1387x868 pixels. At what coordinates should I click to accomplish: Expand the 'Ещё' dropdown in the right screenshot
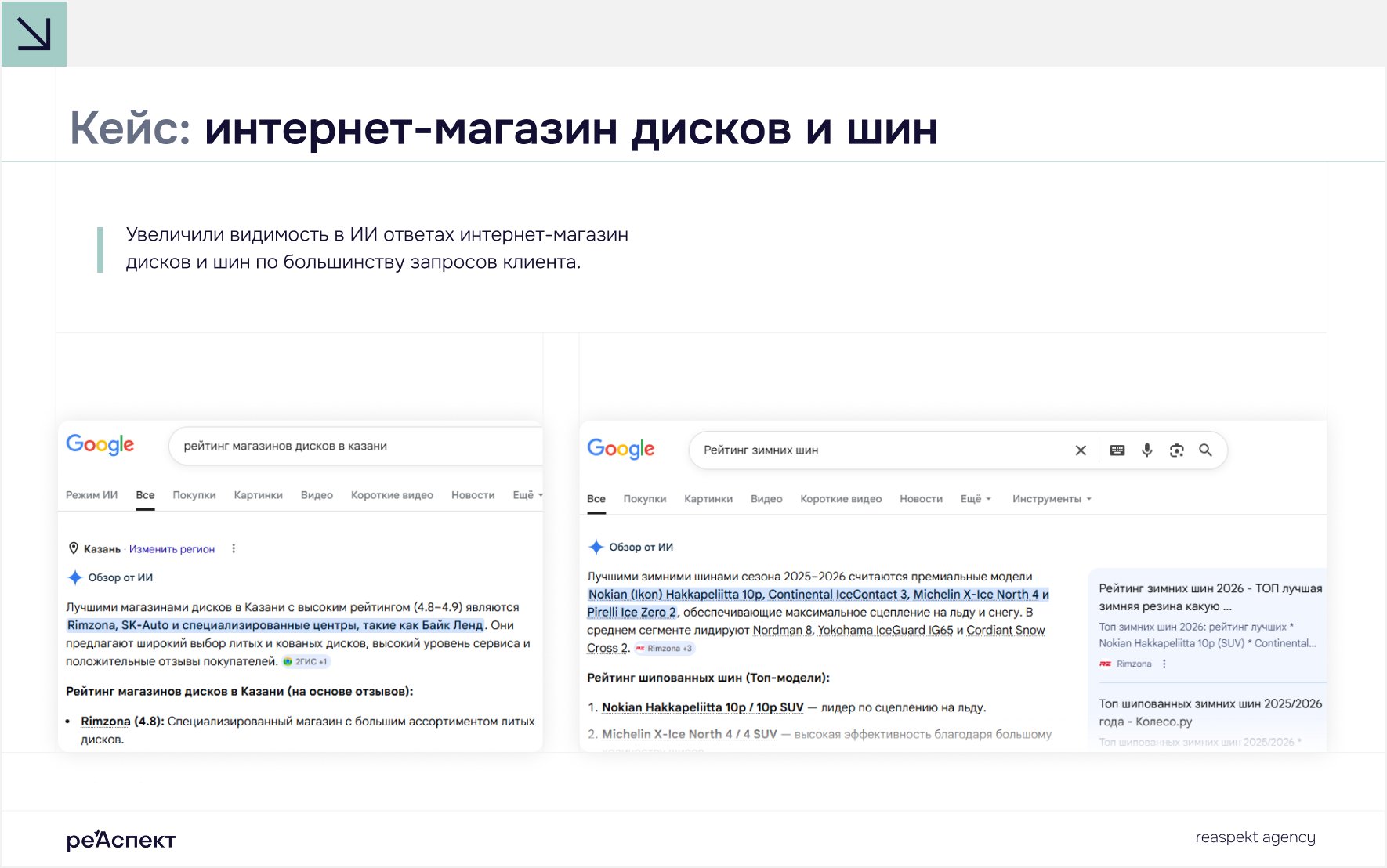[976, 499]
